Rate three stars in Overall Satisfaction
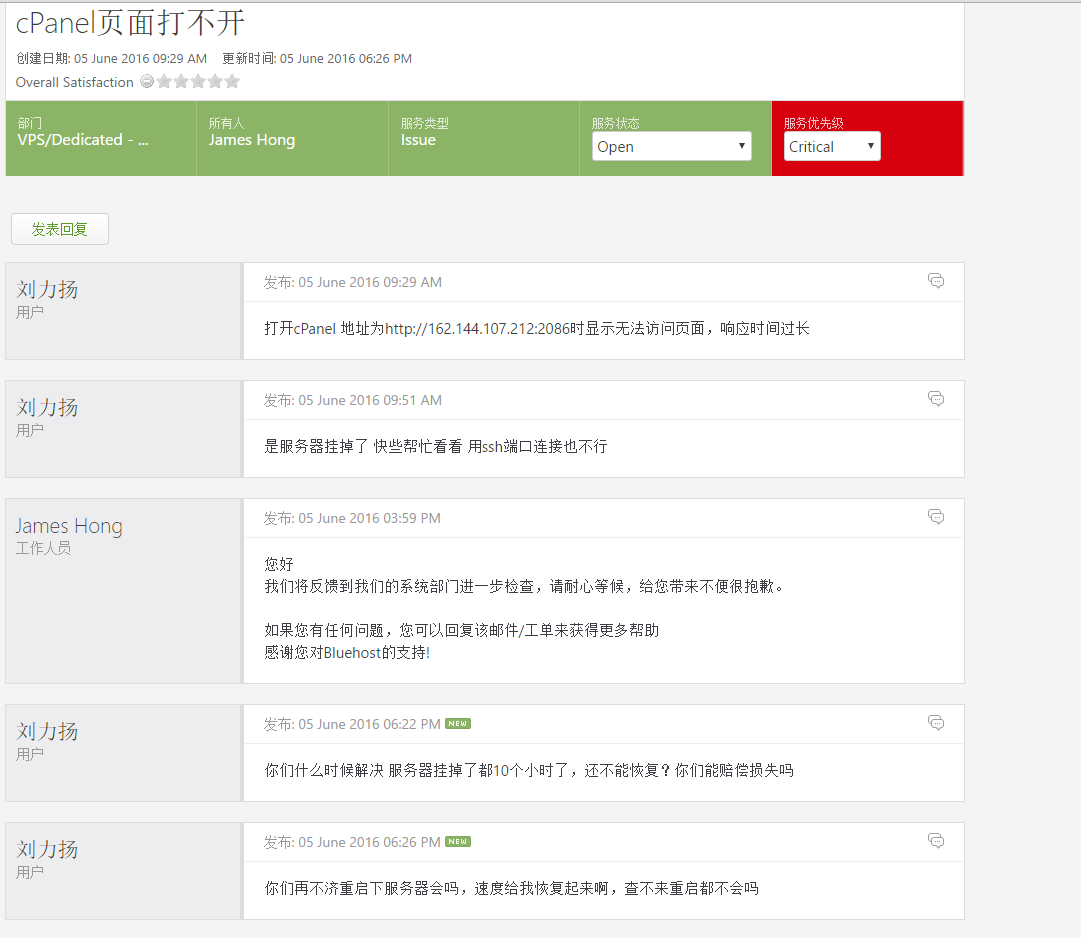 click(x=198, y=81)
